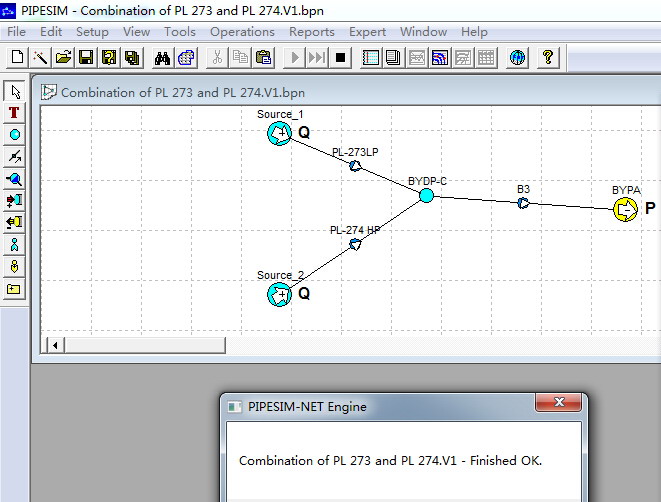
Task: Click the 'PL-274 HP' label text
Action: click(x=355, y=230)
